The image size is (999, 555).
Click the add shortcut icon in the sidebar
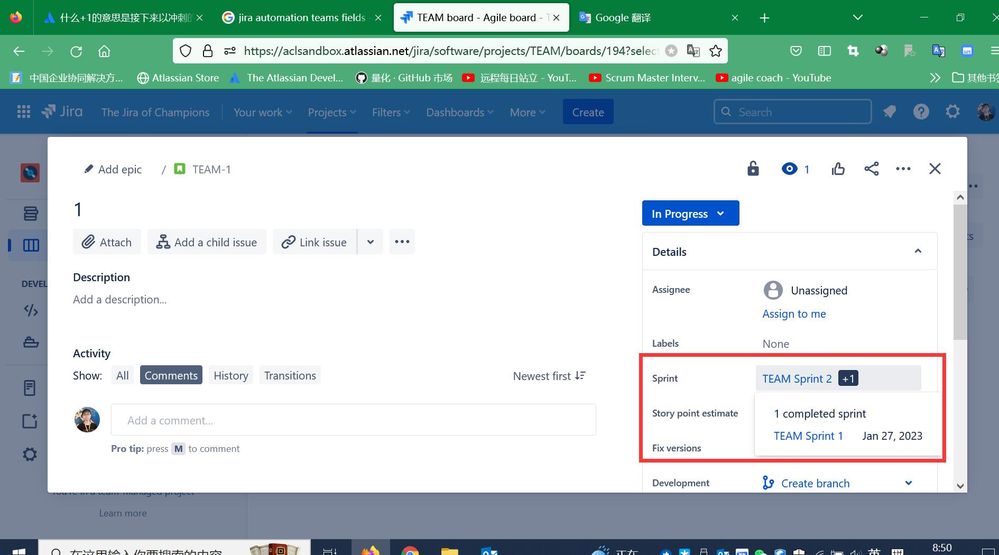(x=29, y=421)
